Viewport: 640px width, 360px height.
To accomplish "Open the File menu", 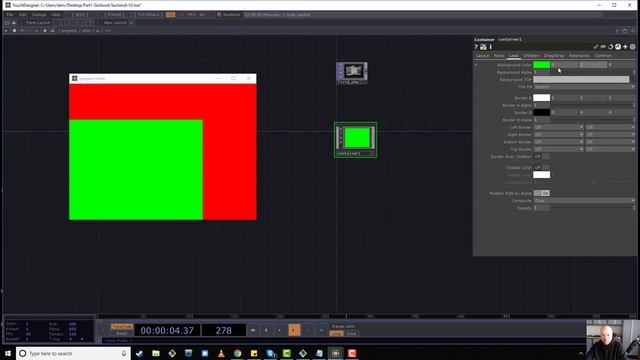I will 9,15.
